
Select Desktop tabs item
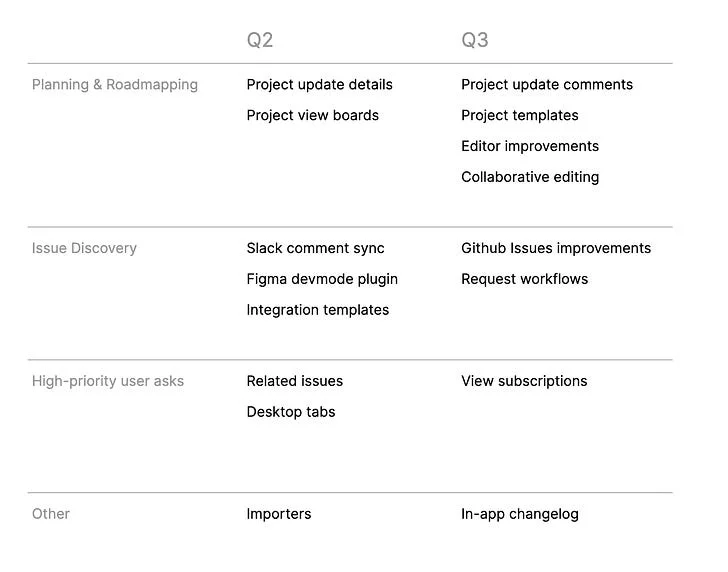tap(291, 412)
